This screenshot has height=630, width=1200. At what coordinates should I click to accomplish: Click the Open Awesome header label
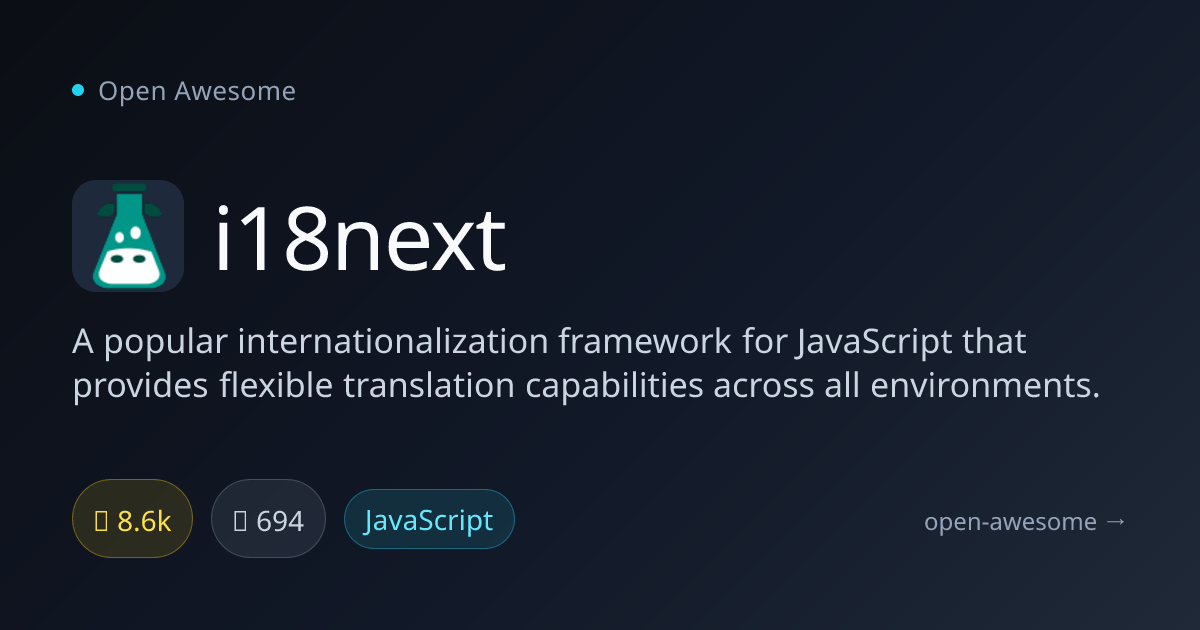click(197, 91)
